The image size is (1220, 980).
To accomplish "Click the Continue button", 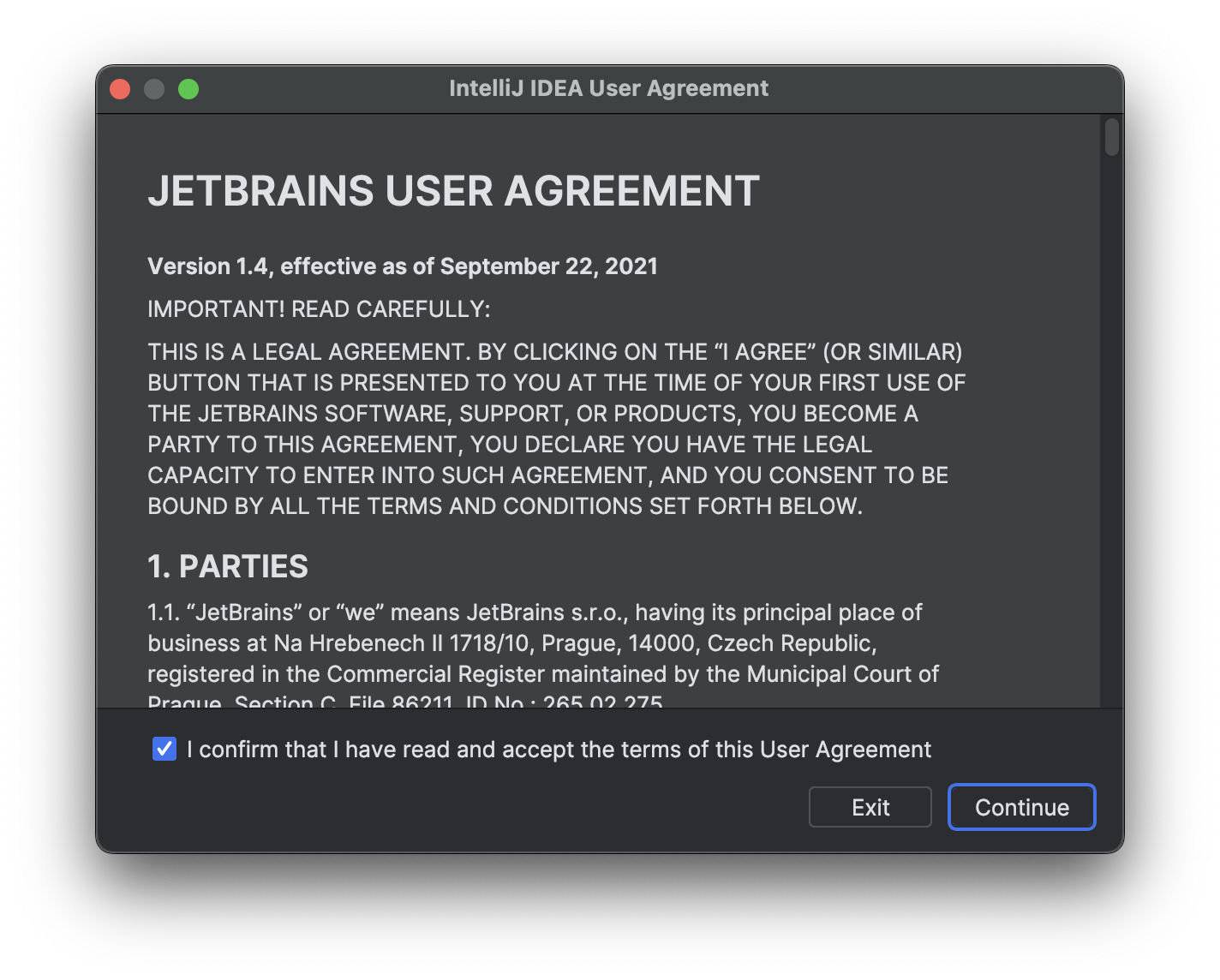I will click(1021, 807).
